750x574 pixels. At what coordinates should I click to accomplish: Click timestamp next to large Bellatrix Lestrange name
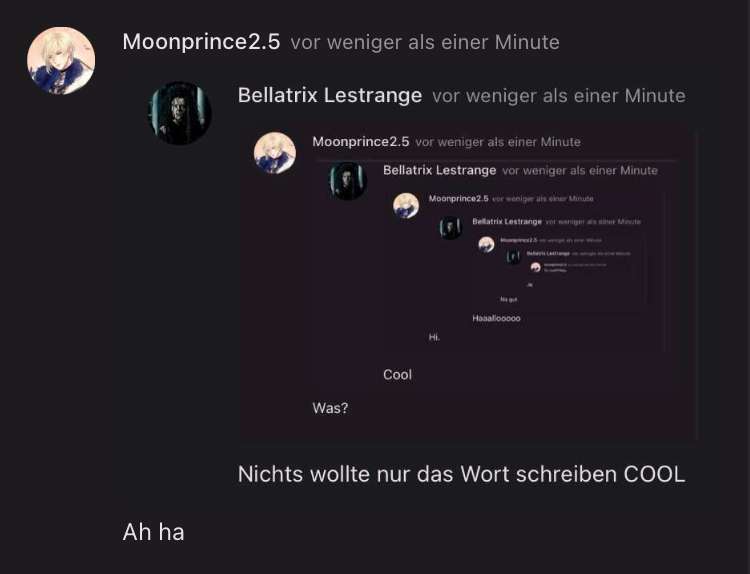(x=559, y=96)
